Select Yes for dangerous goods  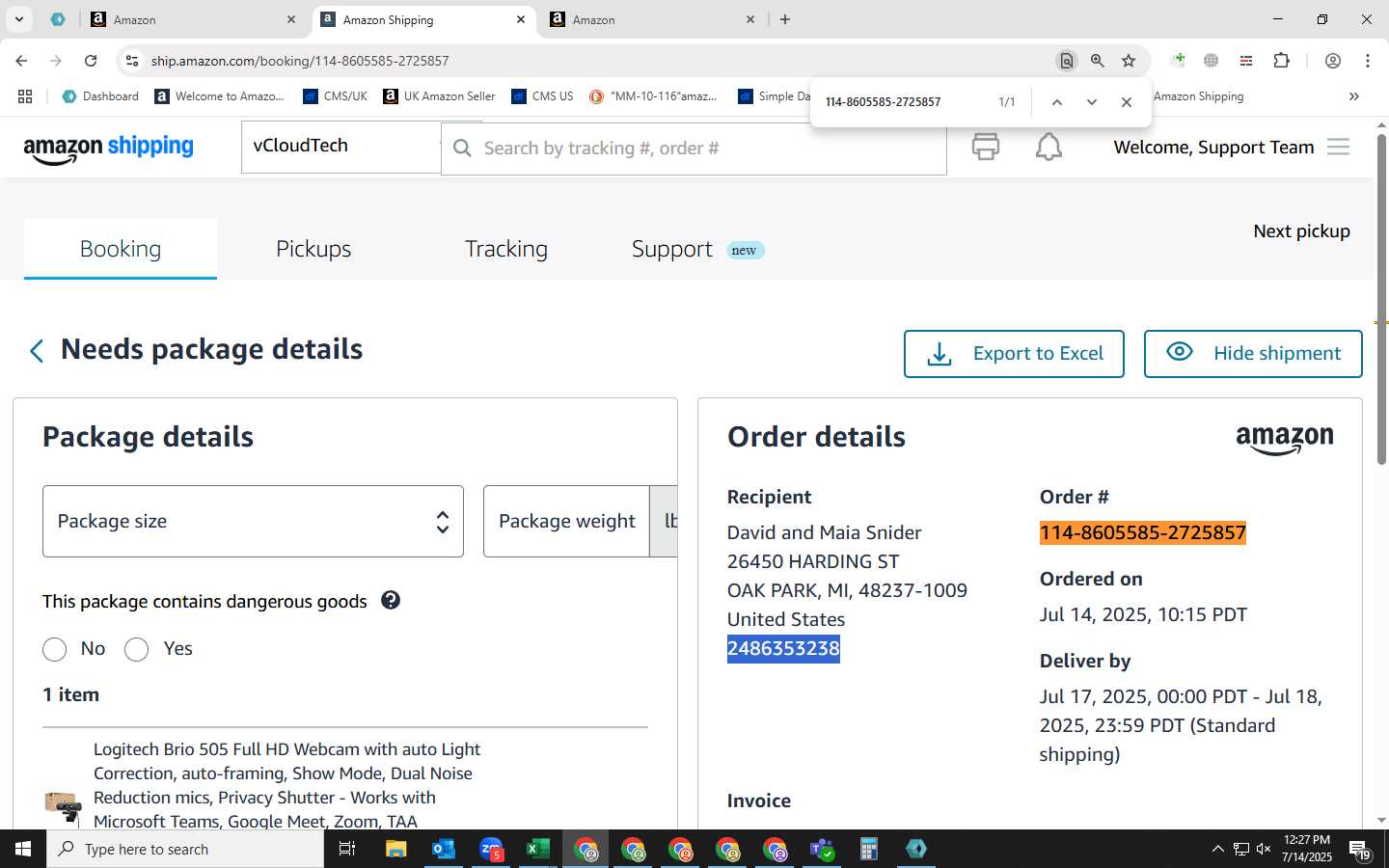[x=137, y=649]
